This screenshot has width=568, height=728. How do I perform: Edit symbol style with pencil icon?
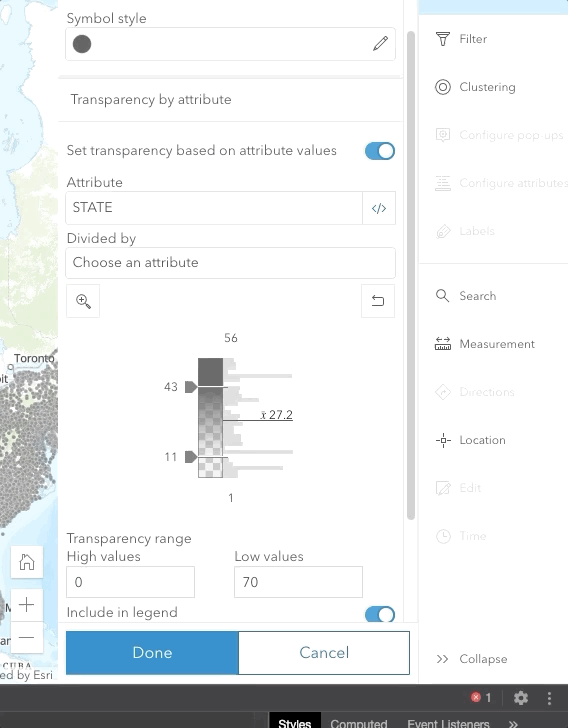point(380,44)
